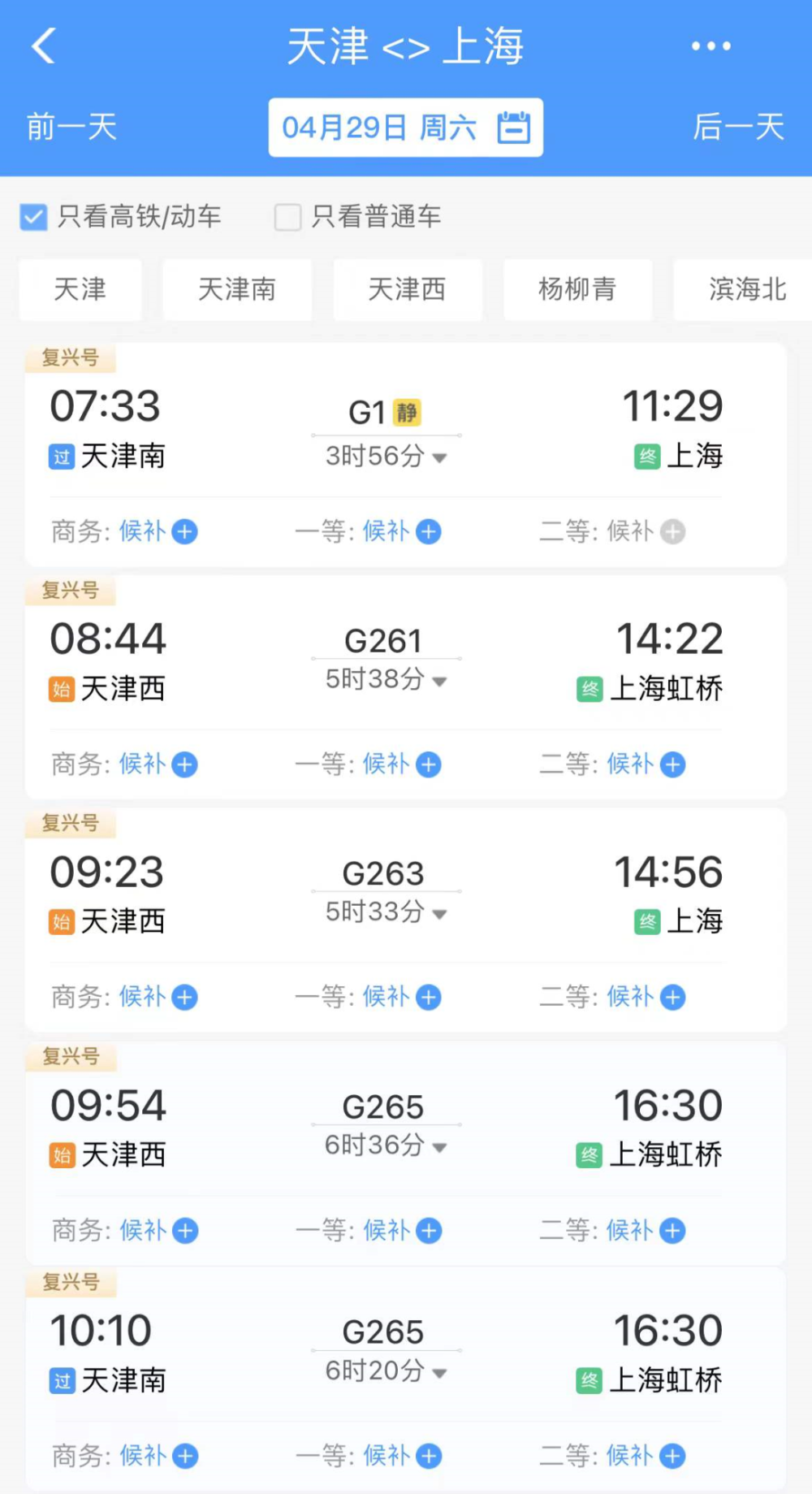Screen dimensions: 812x1494
Task: Open the three-dot more options menu
Action: [710, 46]
